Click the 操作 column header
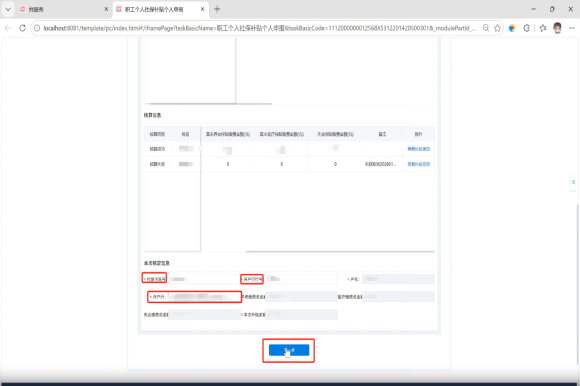This screenshot has height=386, width=580. click(418, 134)
